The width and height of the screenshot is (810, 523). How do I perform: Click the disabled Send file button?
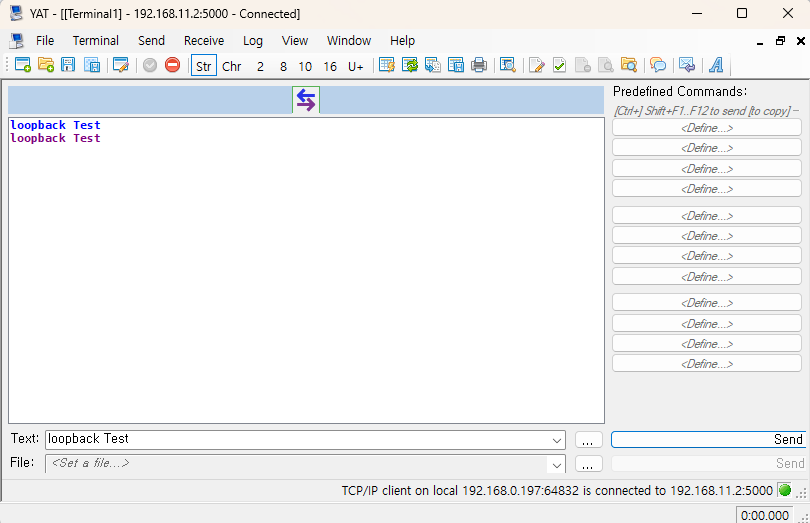pos(708,463)
